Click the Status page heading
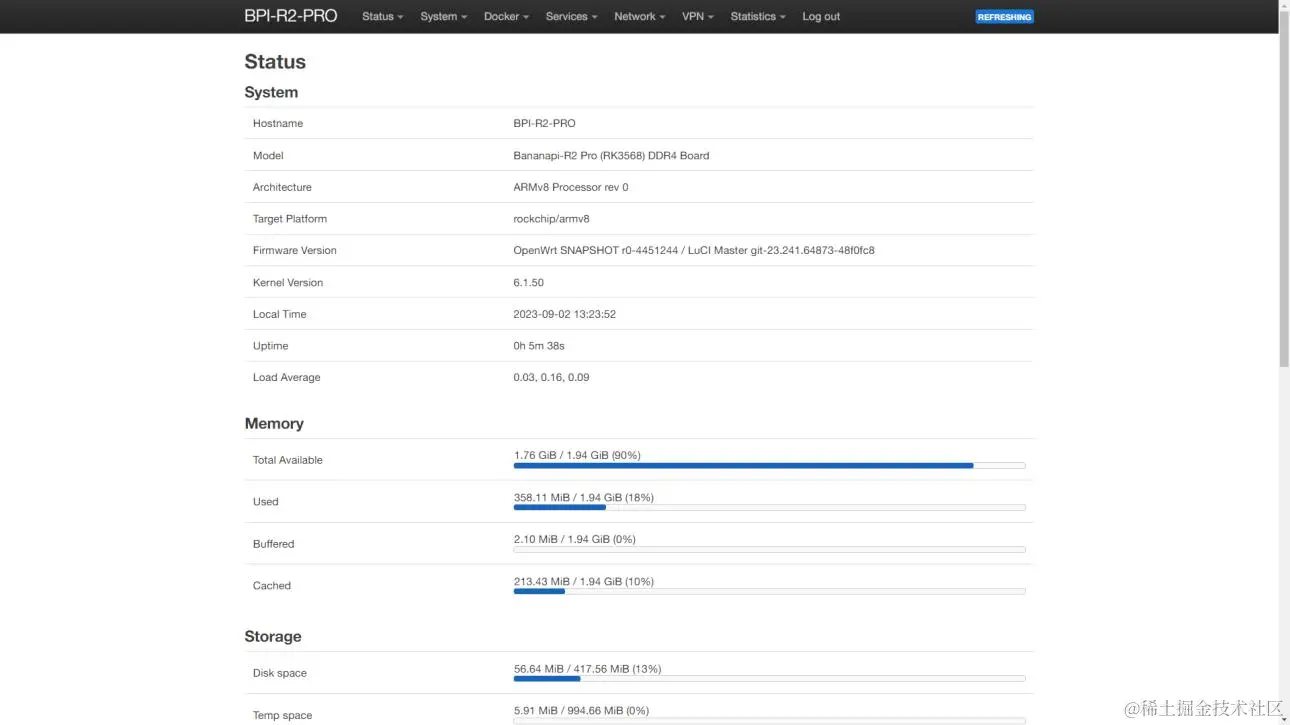 pyautogui.click(x=275, y=62)
